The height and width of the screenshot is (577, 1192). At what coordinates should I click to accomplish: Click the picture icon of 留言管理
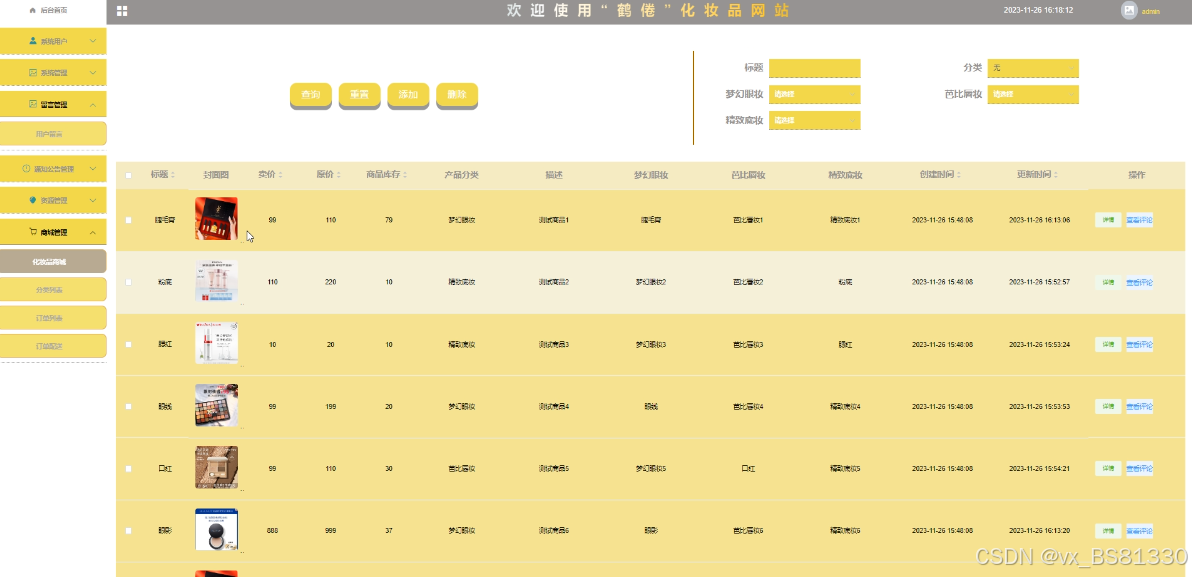click(x=33, y=103)
